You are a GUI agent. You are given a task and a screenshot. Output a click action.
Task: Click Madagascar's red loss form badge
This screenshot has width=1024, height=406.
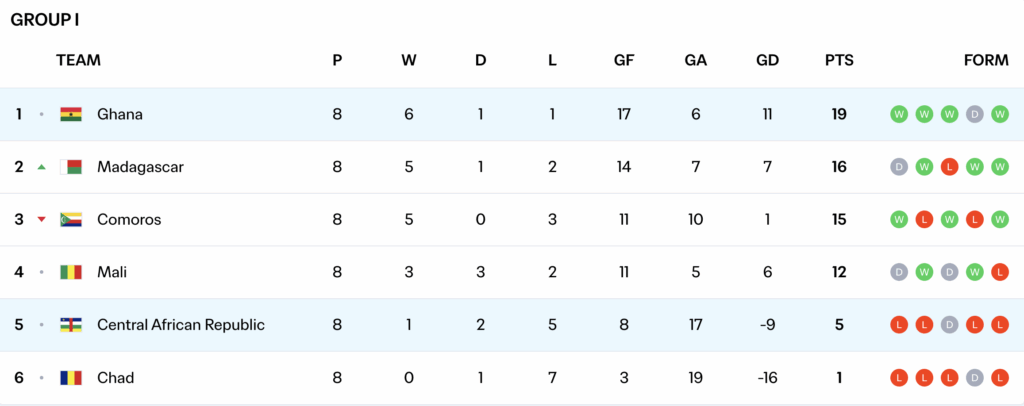point(949,167)
